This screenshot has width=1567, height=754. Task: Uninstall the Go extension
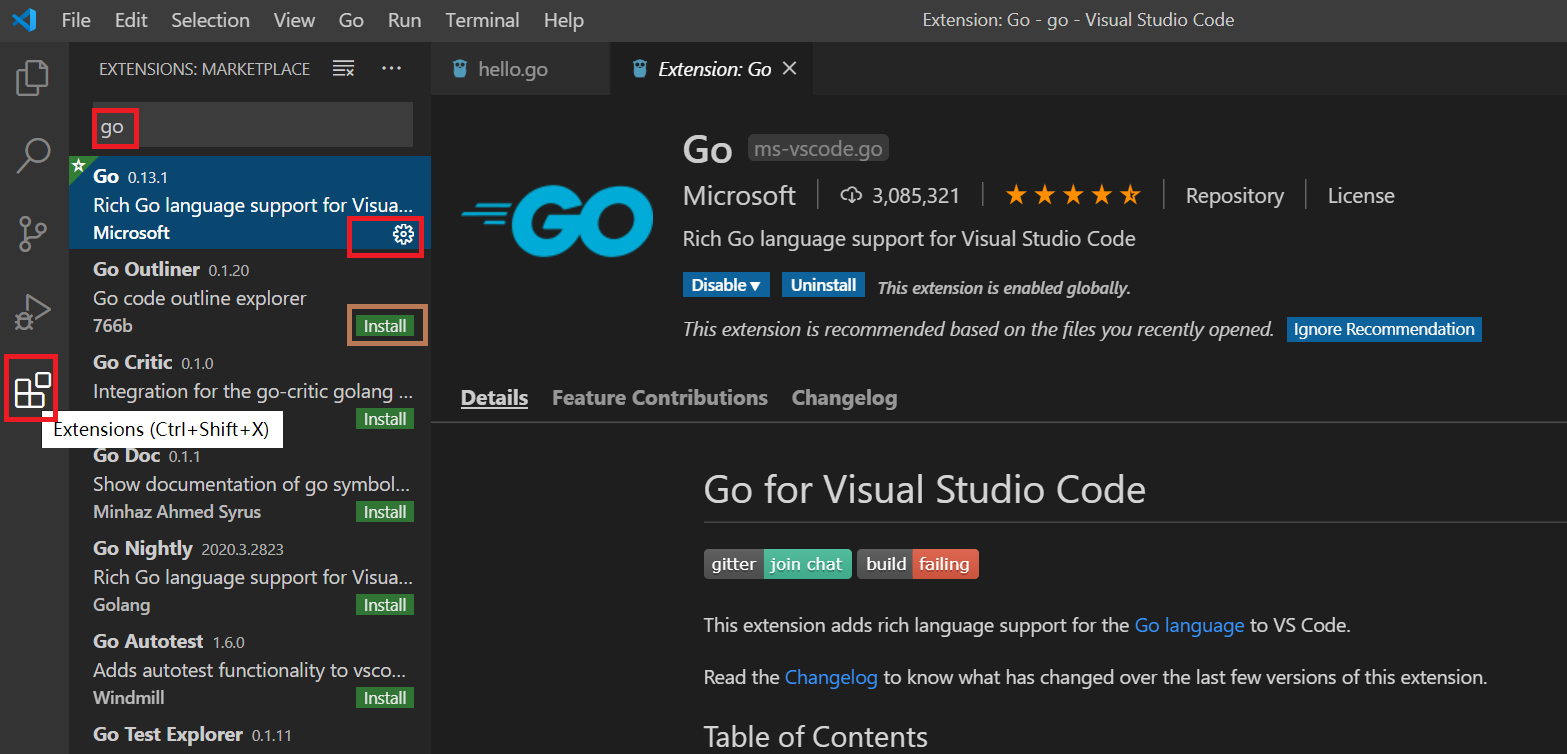click(x=823, y=285)
